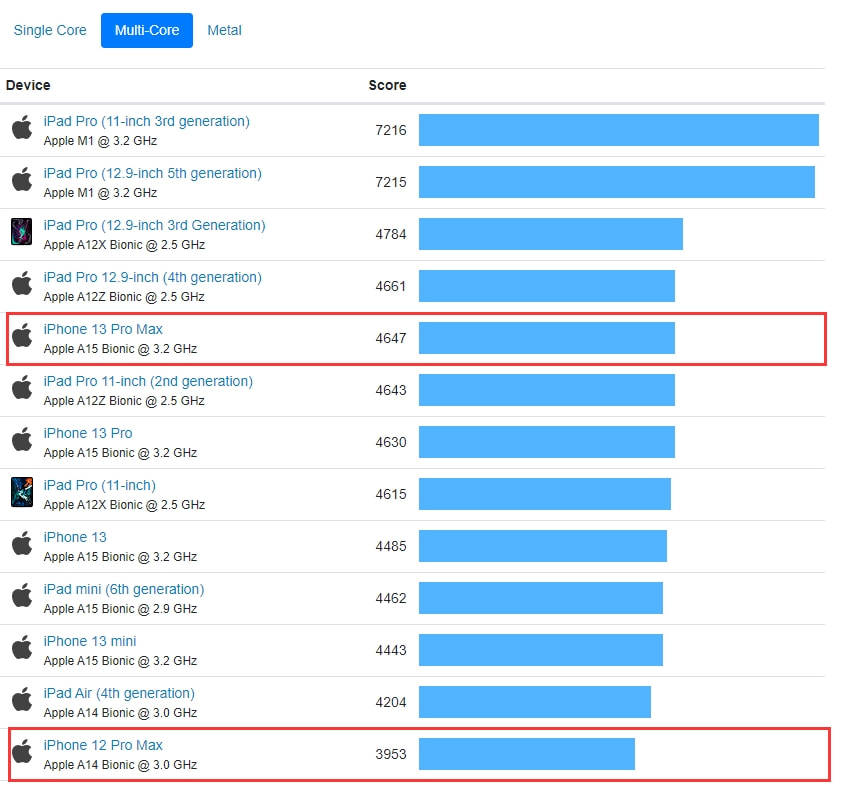This screenshot has width=847, height=788.
Task: Click the score value 4661
Action: pyautogui.click(x=391, y=286)
